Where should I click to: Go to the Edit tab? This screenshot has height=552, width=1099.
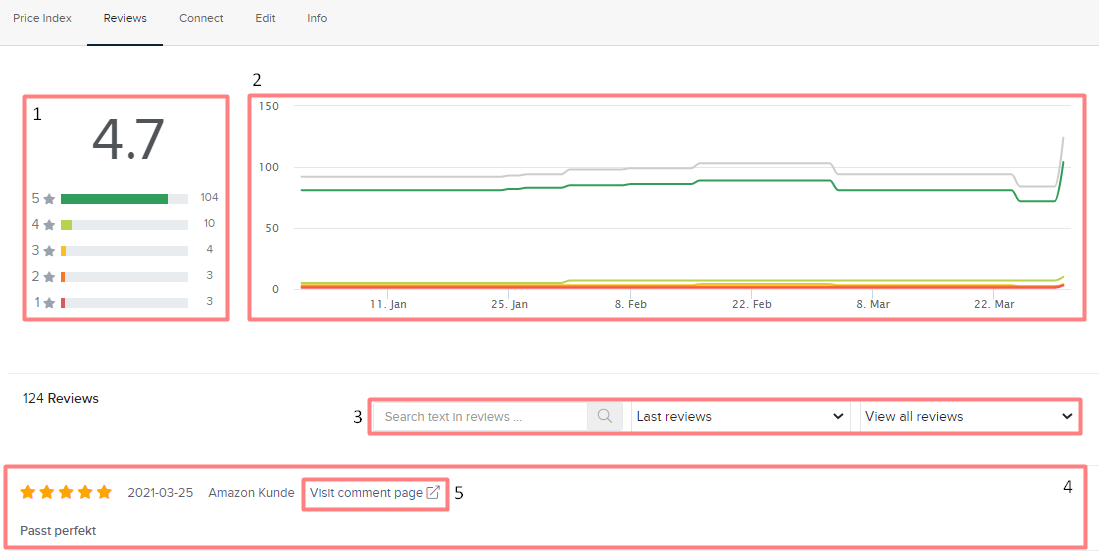[265, 18]
